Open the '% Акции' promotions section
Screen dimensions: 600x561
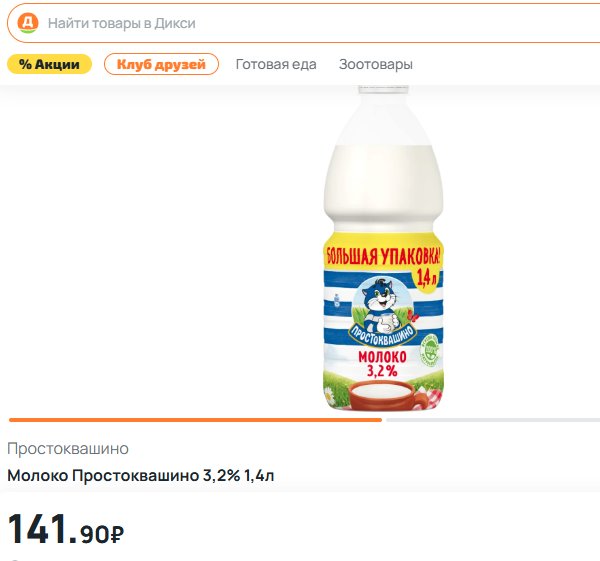(x=49, y=64)
